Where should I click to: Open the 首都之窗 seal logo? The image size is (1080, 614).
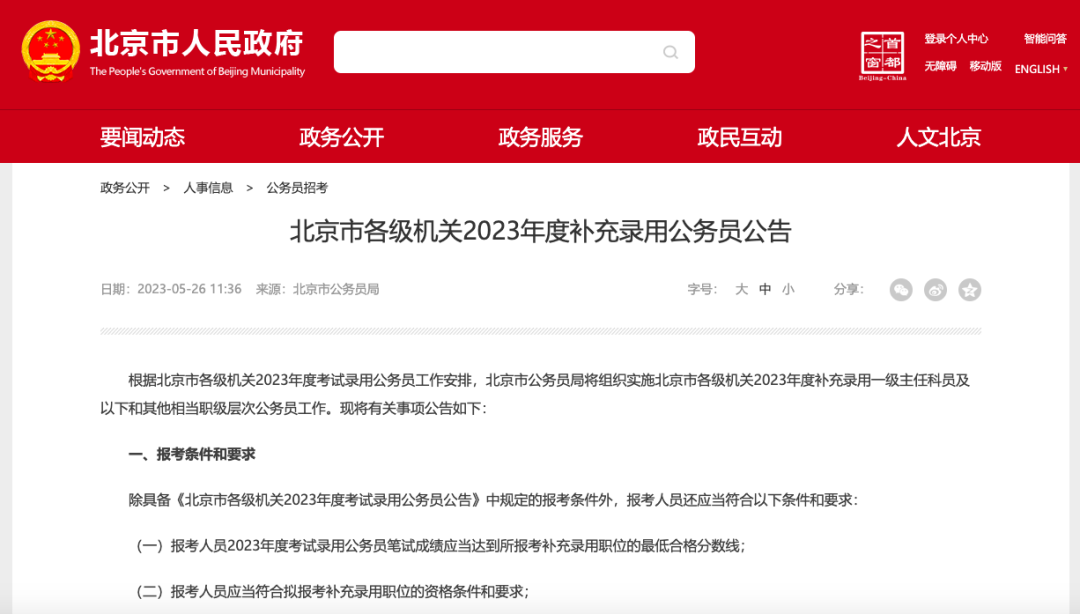click(x=882, y=56)
